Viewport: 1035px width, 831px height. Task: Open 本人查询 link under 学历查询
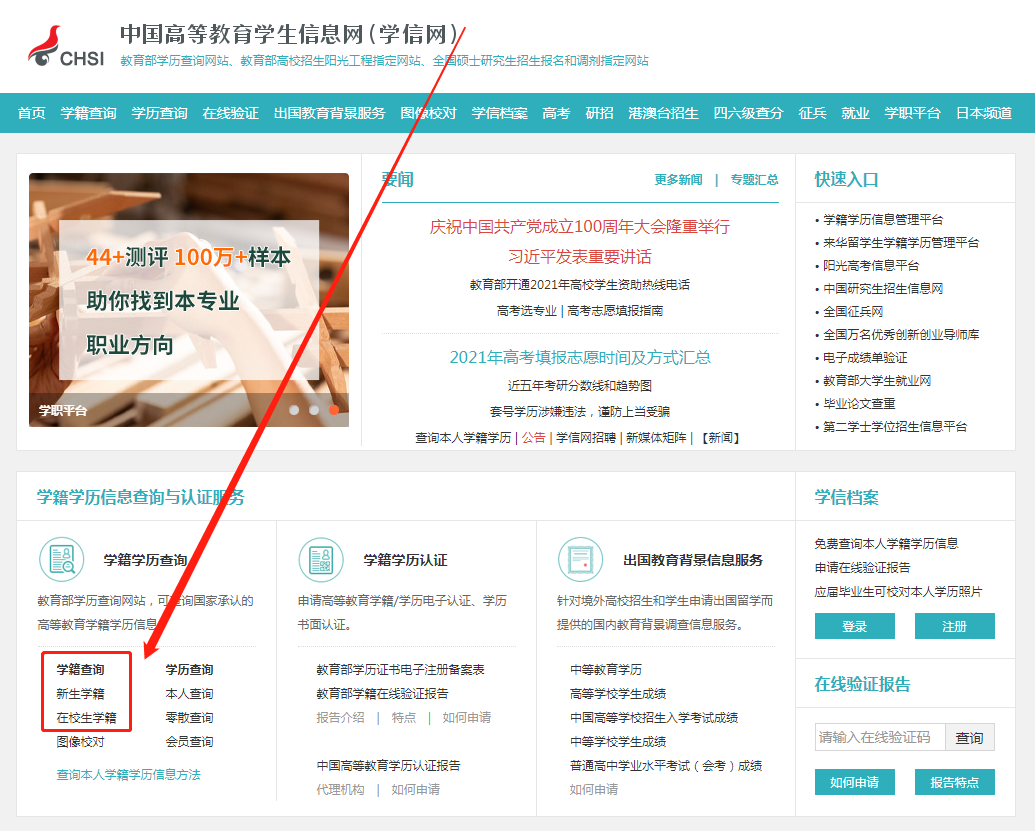[189, 694]
